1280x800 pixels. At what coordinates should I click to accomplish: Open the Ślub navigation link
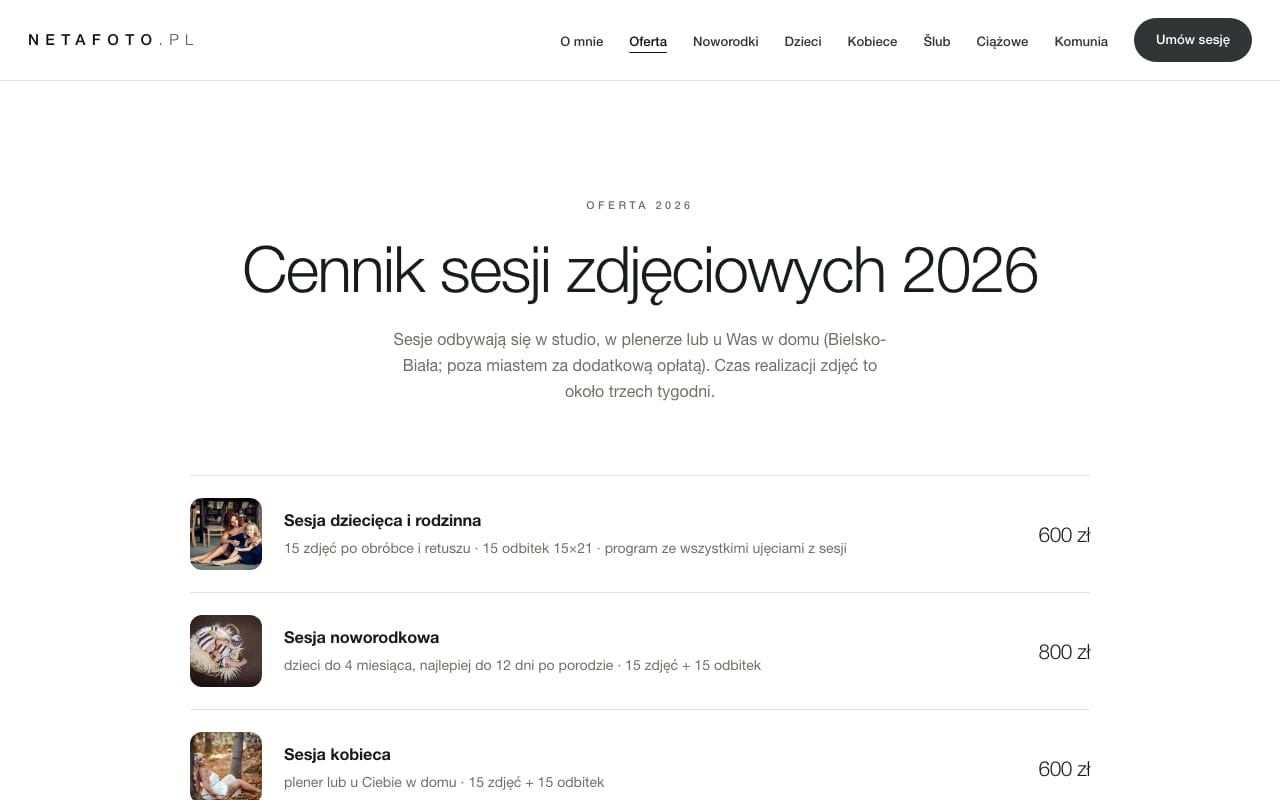(937, 41)
